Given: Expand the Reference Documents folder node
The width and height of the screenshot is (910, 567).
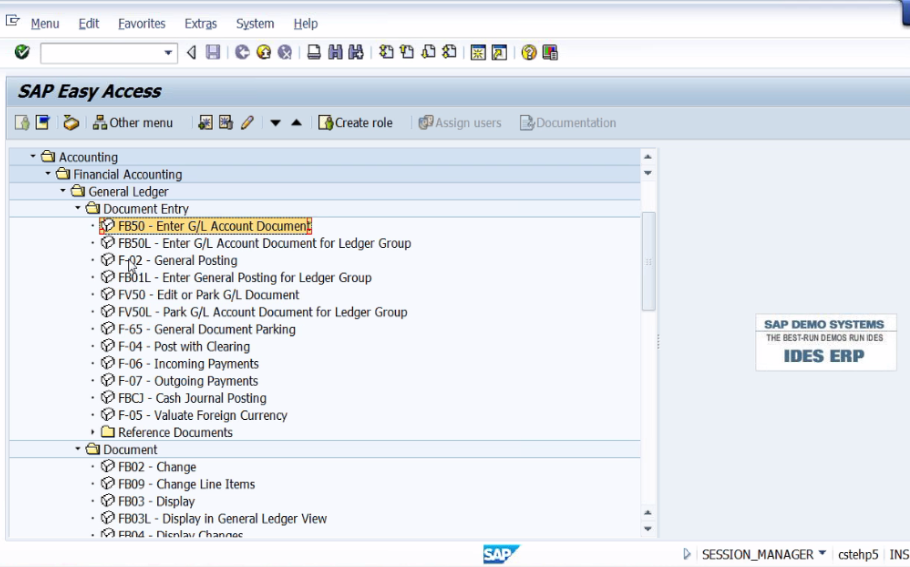Looking at the screenshot, I should coord(93,432).
